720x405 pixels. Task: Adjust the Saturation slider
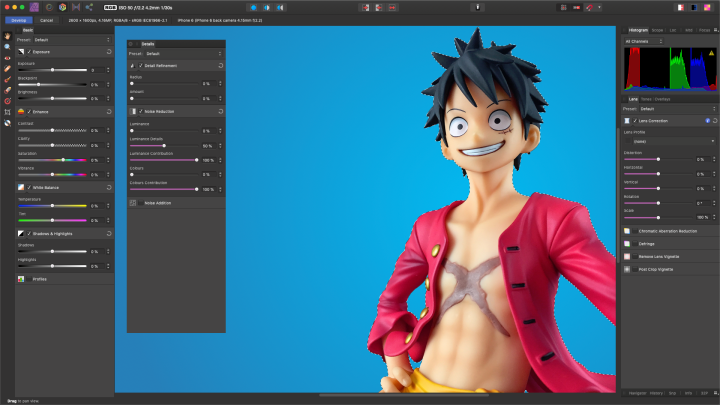52,160
